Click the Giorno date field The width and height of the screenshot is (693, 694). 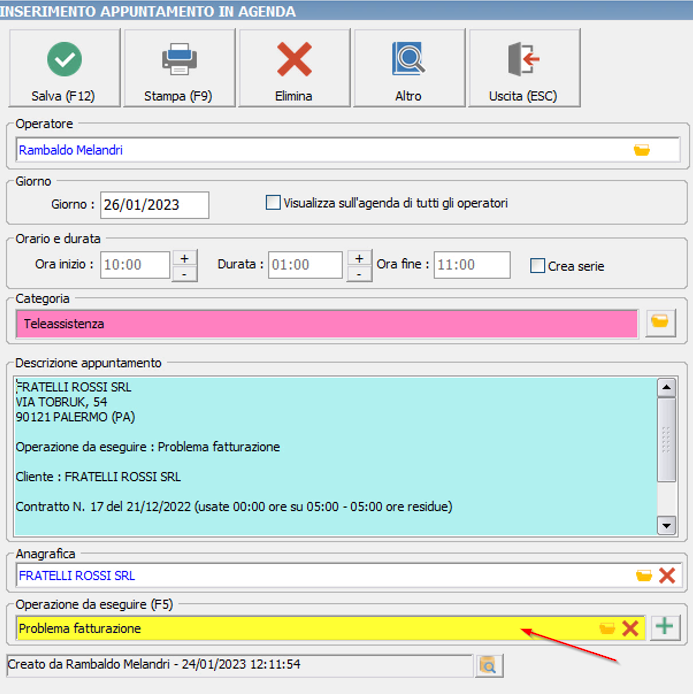point(155,205)
